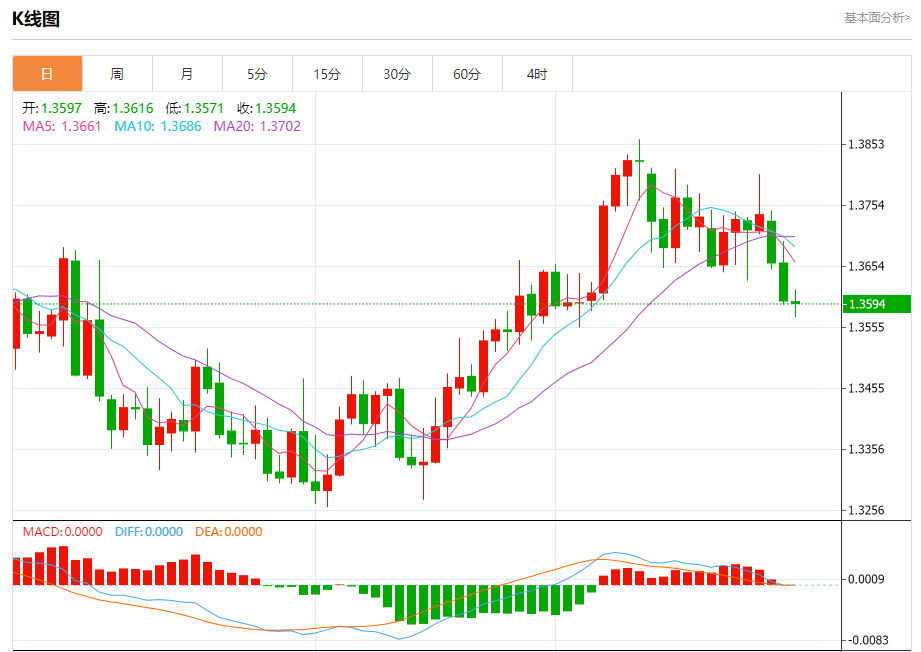
Task: Click the 1.3455 price axis label
Action: pos(866,388)
